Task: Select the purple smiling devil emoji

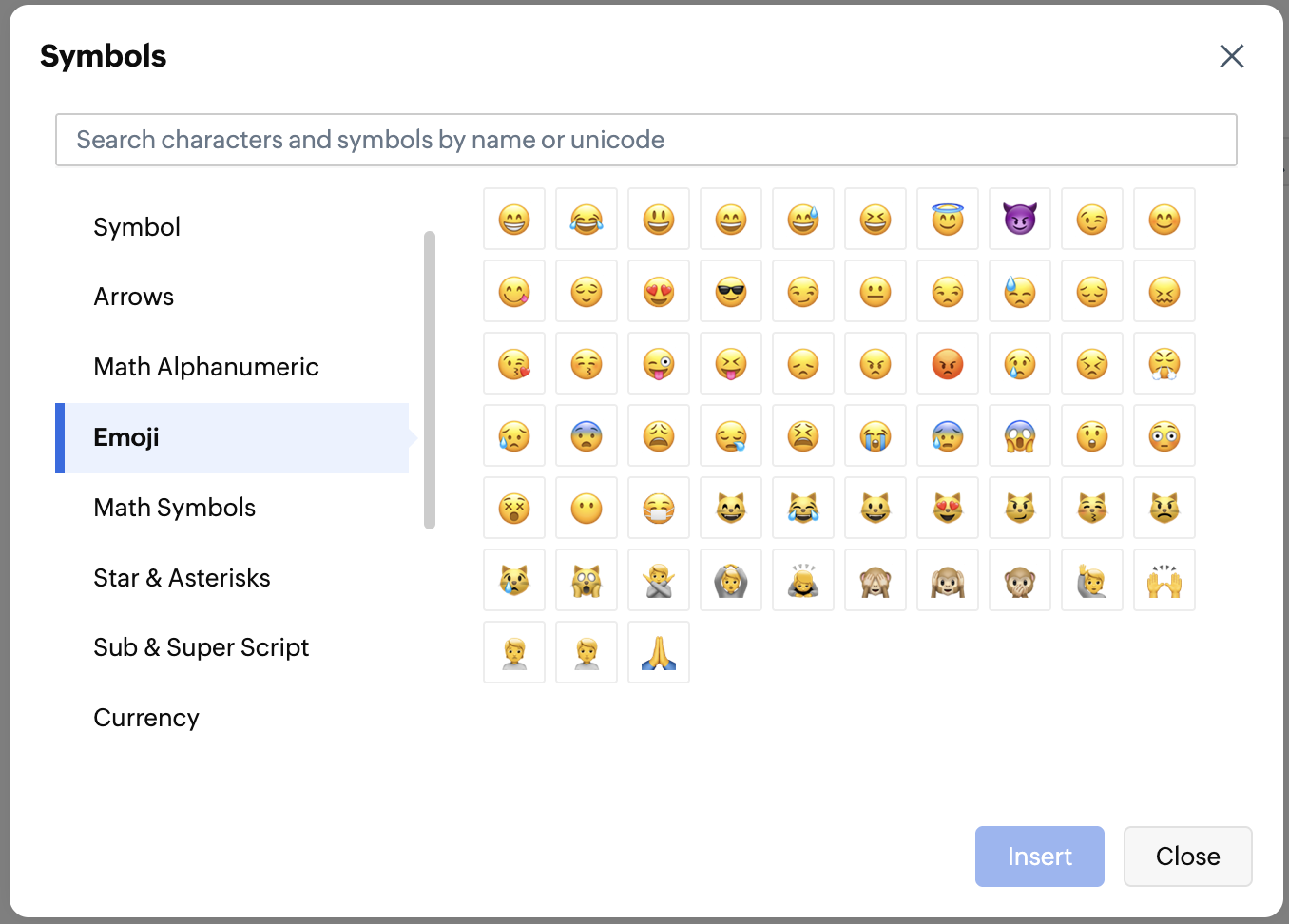Action: point(1019,220)
